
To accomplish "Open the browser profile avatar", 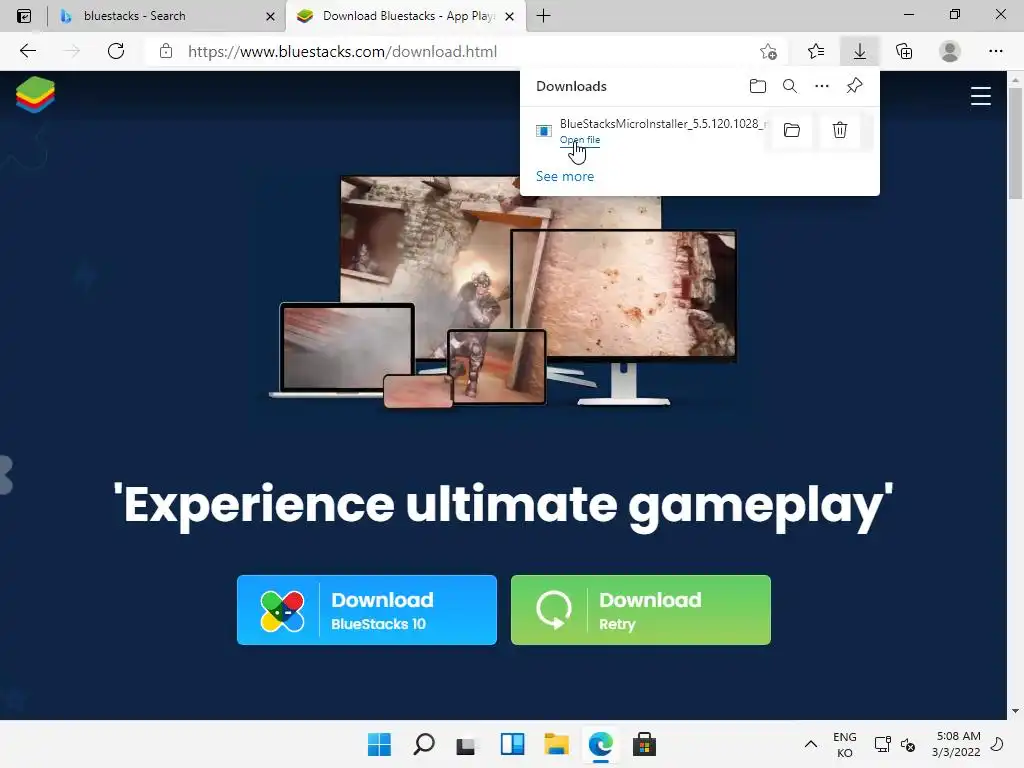I will (x=950, y=51).
